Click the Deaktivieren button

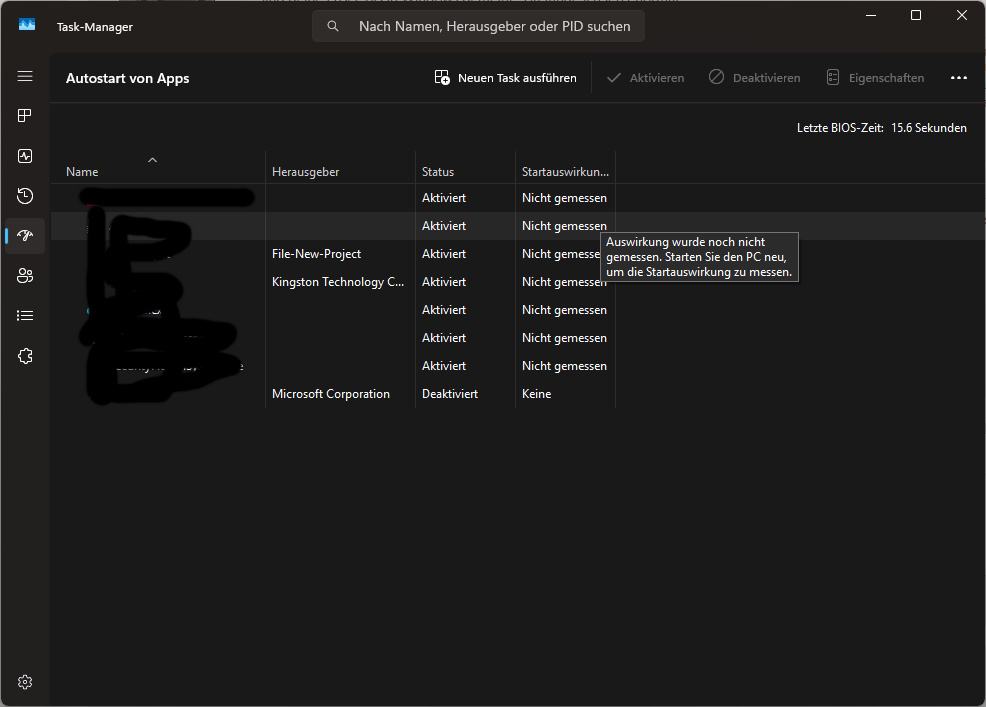click(755, 78)
